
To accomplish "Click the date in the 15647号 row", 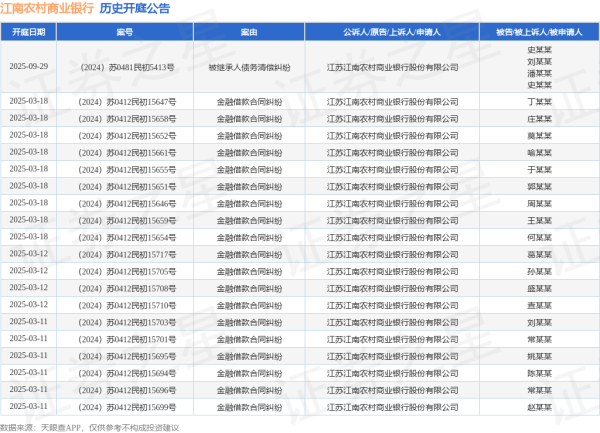I will pyautogui.click(x=29, y=101).
